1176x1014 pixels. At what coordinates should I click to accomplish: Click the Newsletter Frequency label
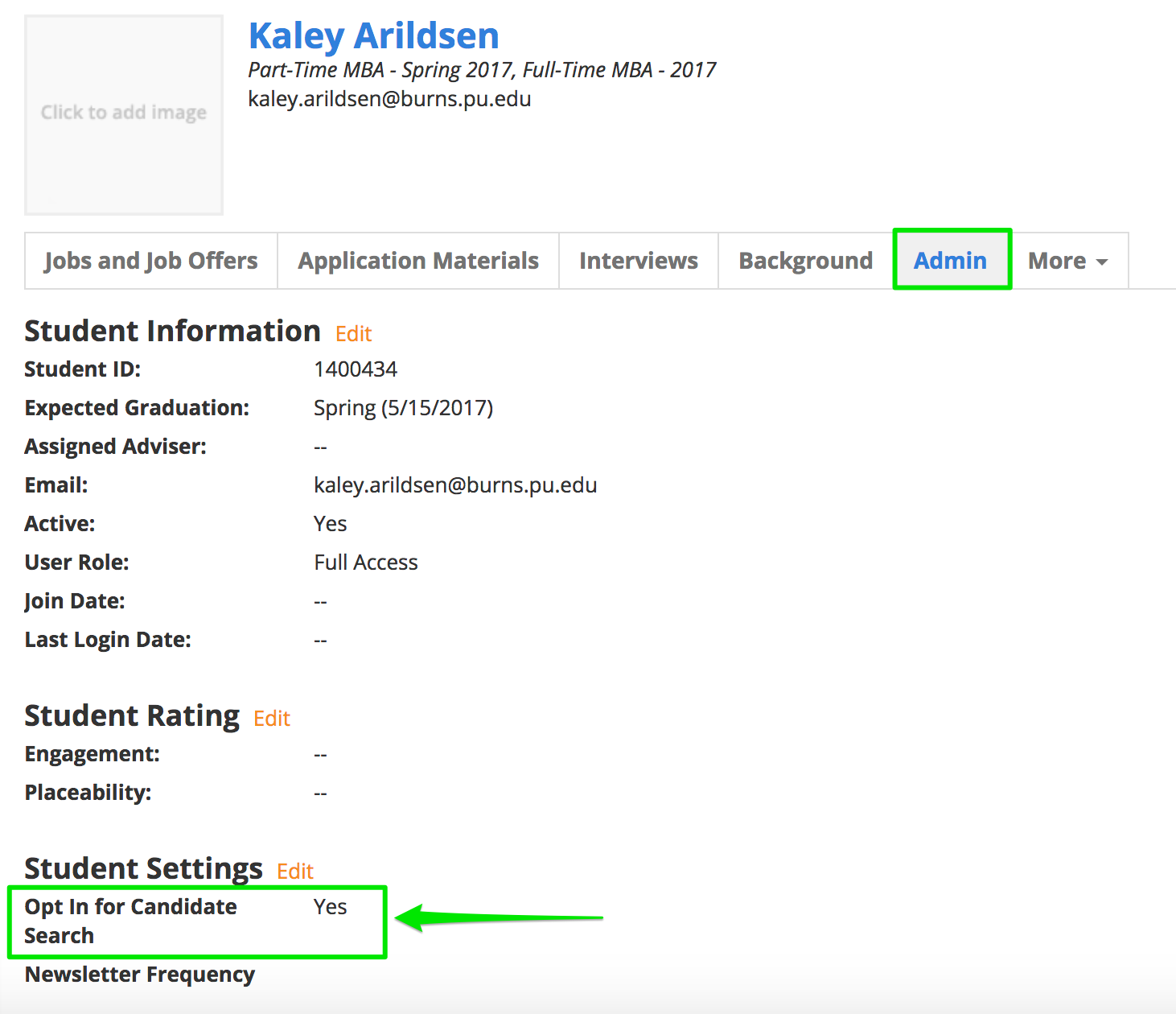click(x=140, y=975)
